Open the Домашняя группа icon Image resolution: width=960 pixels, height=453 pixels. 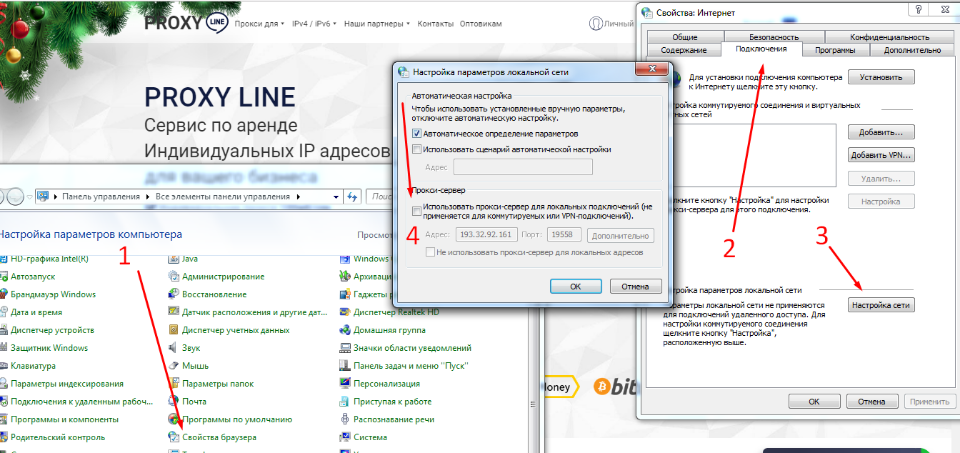[x=345, y=330]
